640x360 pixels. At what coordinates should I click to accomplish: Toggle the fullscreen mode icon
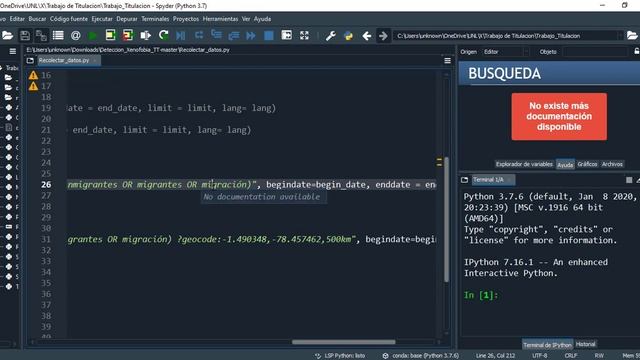click(x=304, y=36)
